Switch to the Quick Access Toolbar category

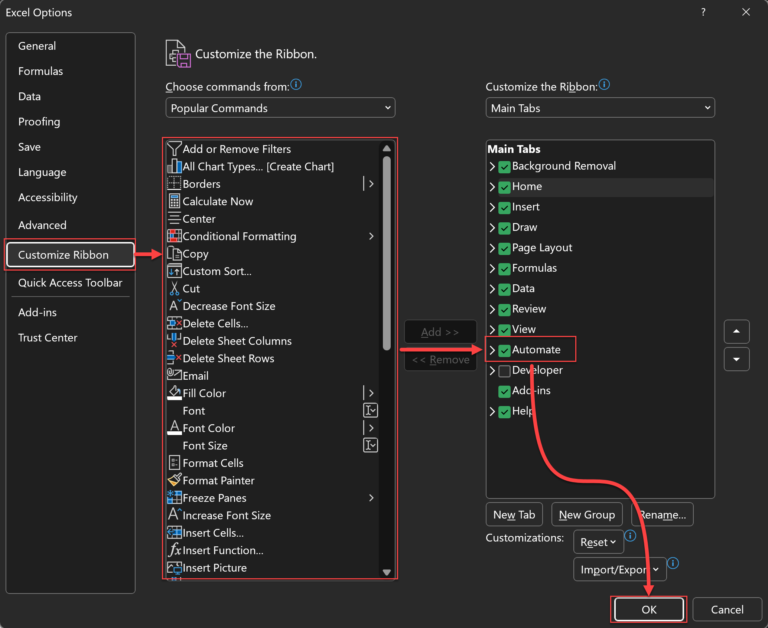pos(70,283)
